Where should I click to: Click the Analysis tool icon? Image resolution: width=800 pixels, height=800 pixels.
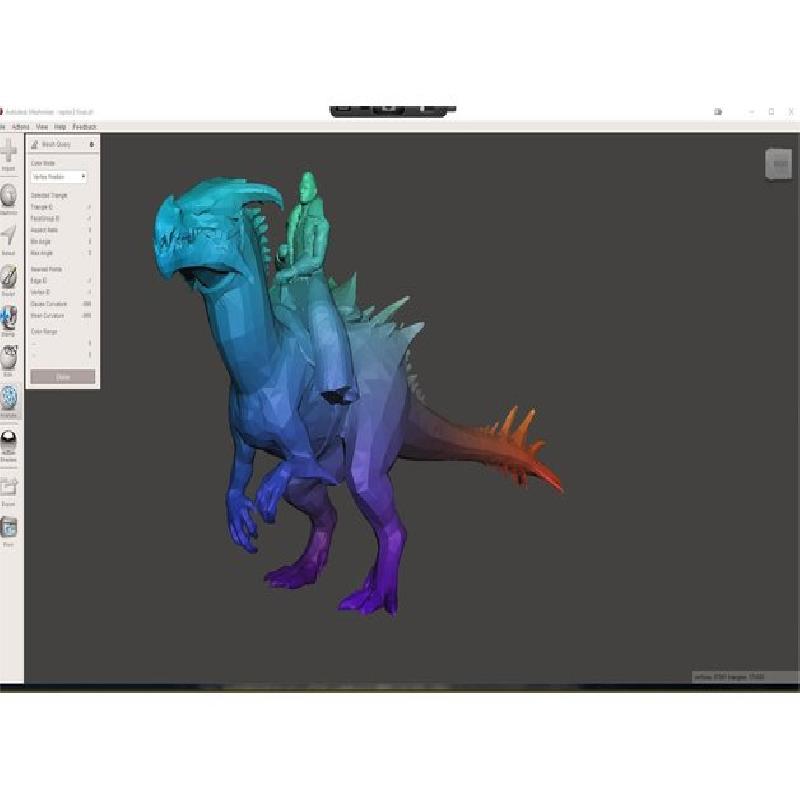pos(8,398)
